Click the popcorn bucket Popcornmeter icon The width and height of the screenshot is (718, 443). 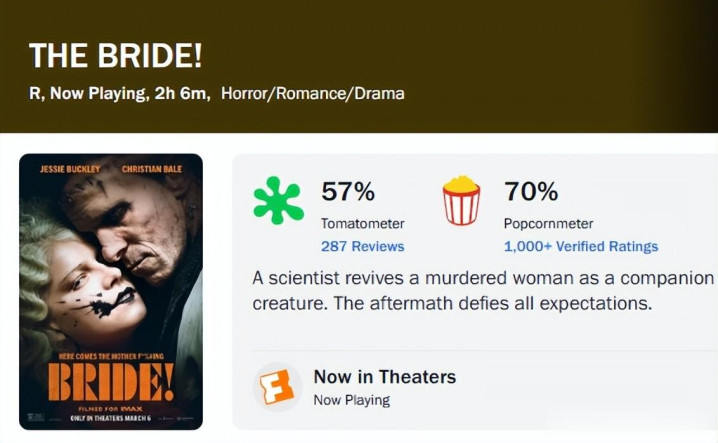tap(461, 200)
